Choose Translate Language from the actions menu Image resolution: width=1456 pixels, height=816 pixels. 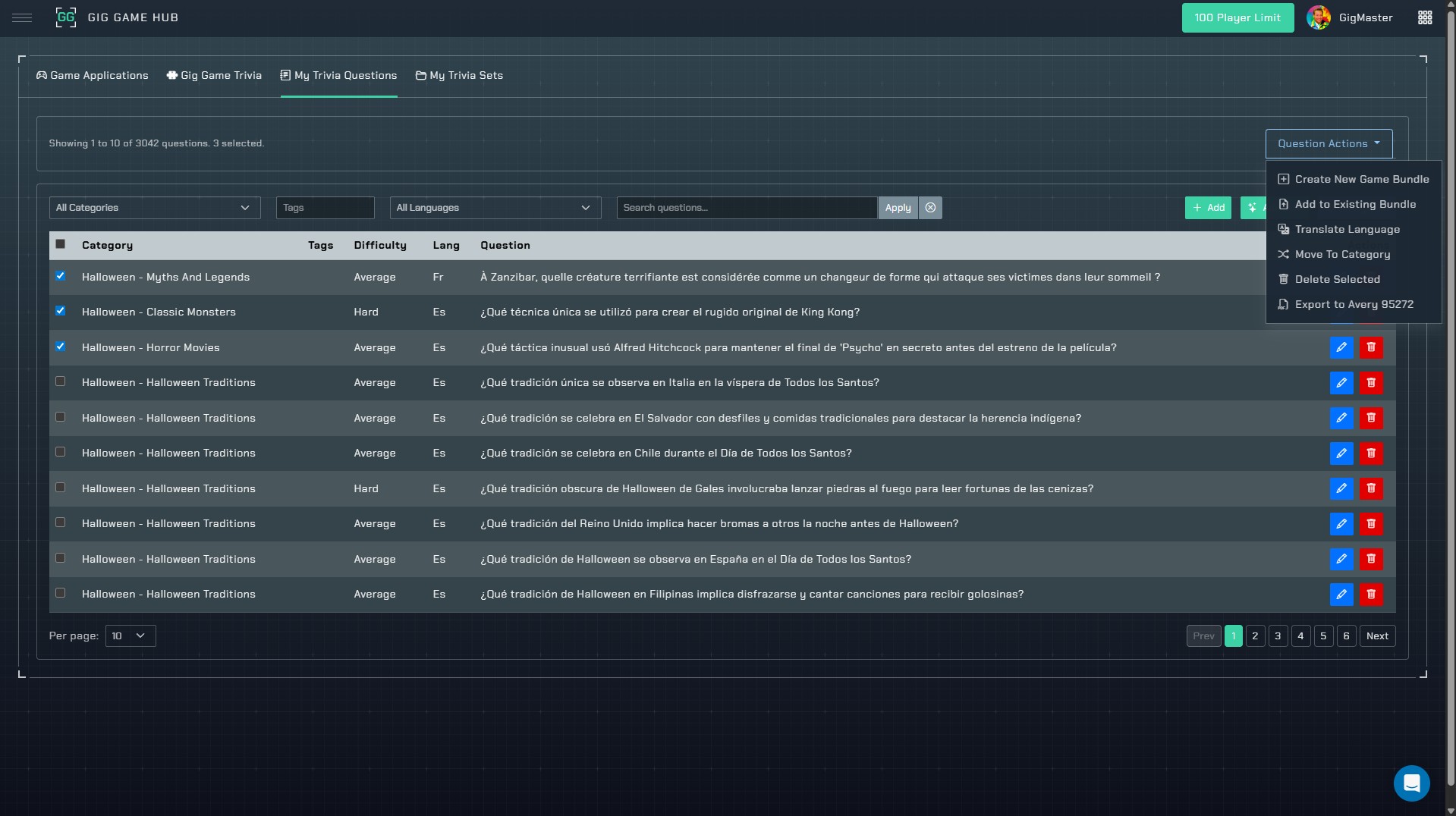coord(1347,230)
